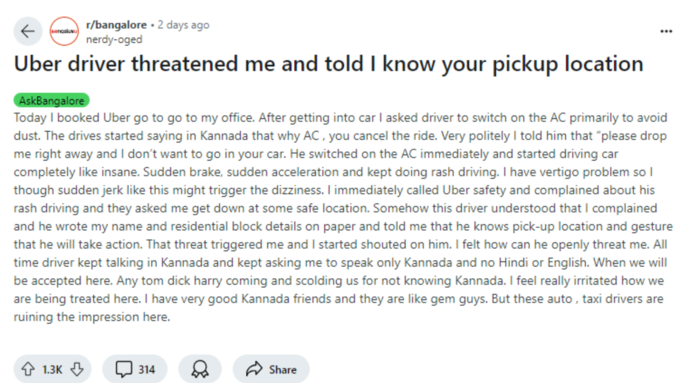This screenshot has height=383, width=680.
Task: Visit the r/bangalore subreddit link
Action: 116,25
